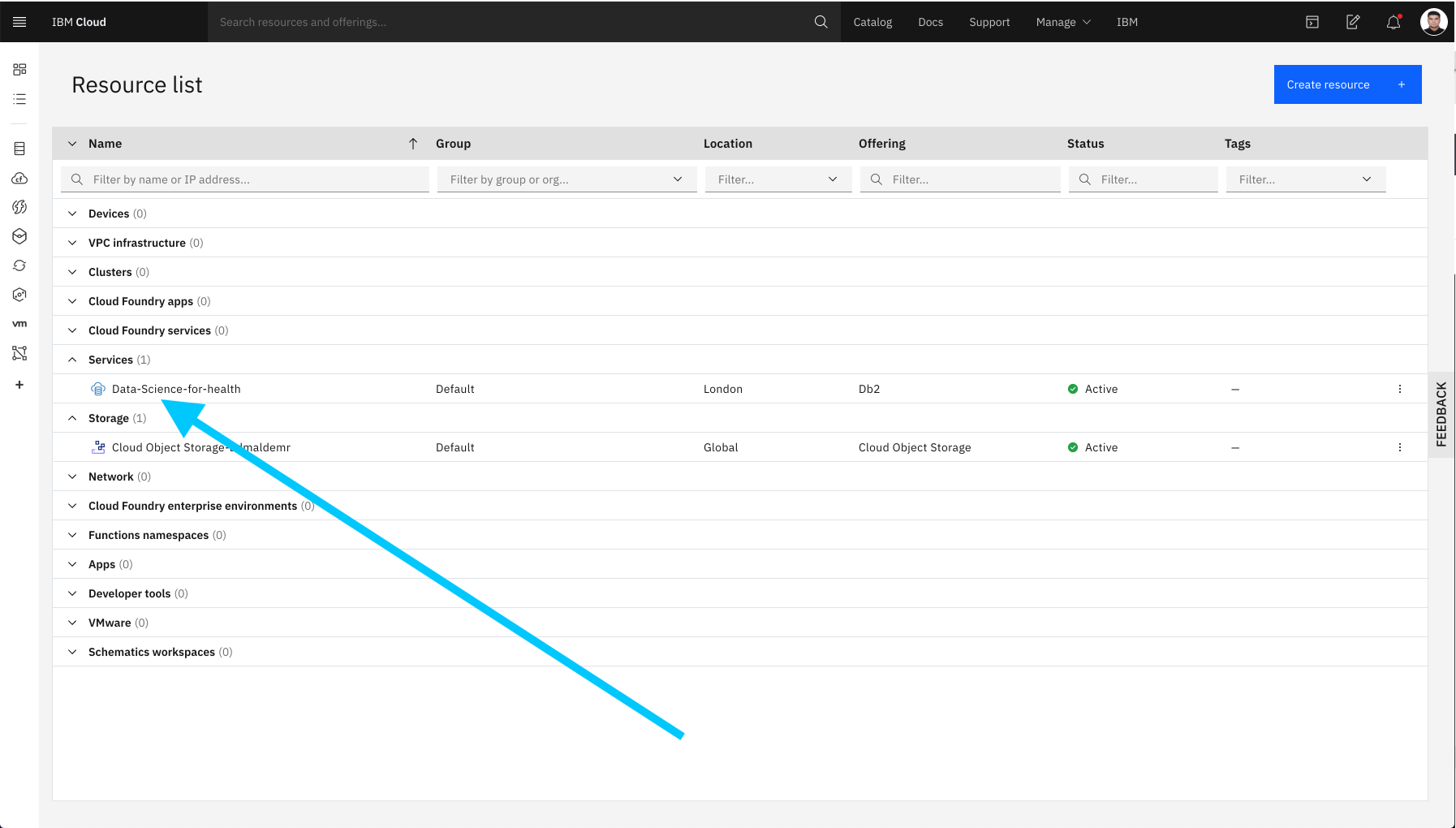The height and width of the screenshot is (828, 1456).
Task: Open the user profile avatar
Action: click(x=1433, y=22)
